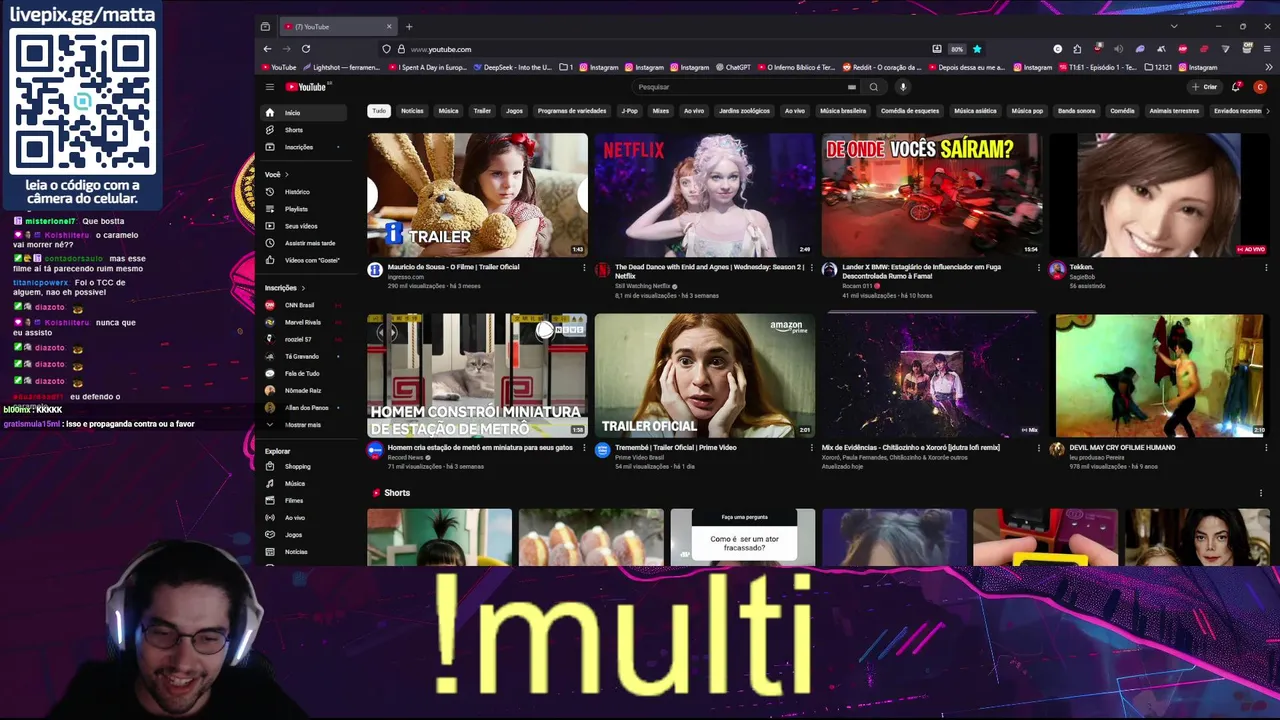The width and height of the screenshot is (1280, 720).
Task: Click the bookmark star icon
Action: pos(977,49)
